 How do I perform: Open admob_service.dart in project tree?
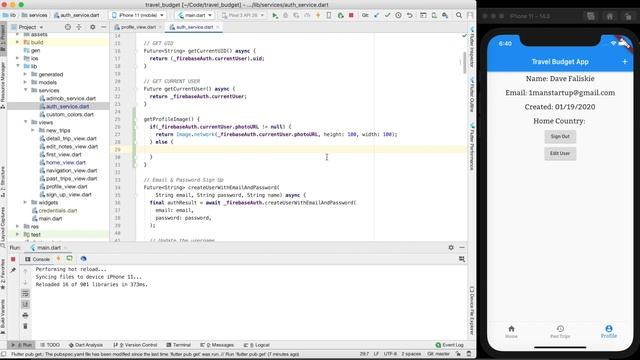[x=67, y=98]
